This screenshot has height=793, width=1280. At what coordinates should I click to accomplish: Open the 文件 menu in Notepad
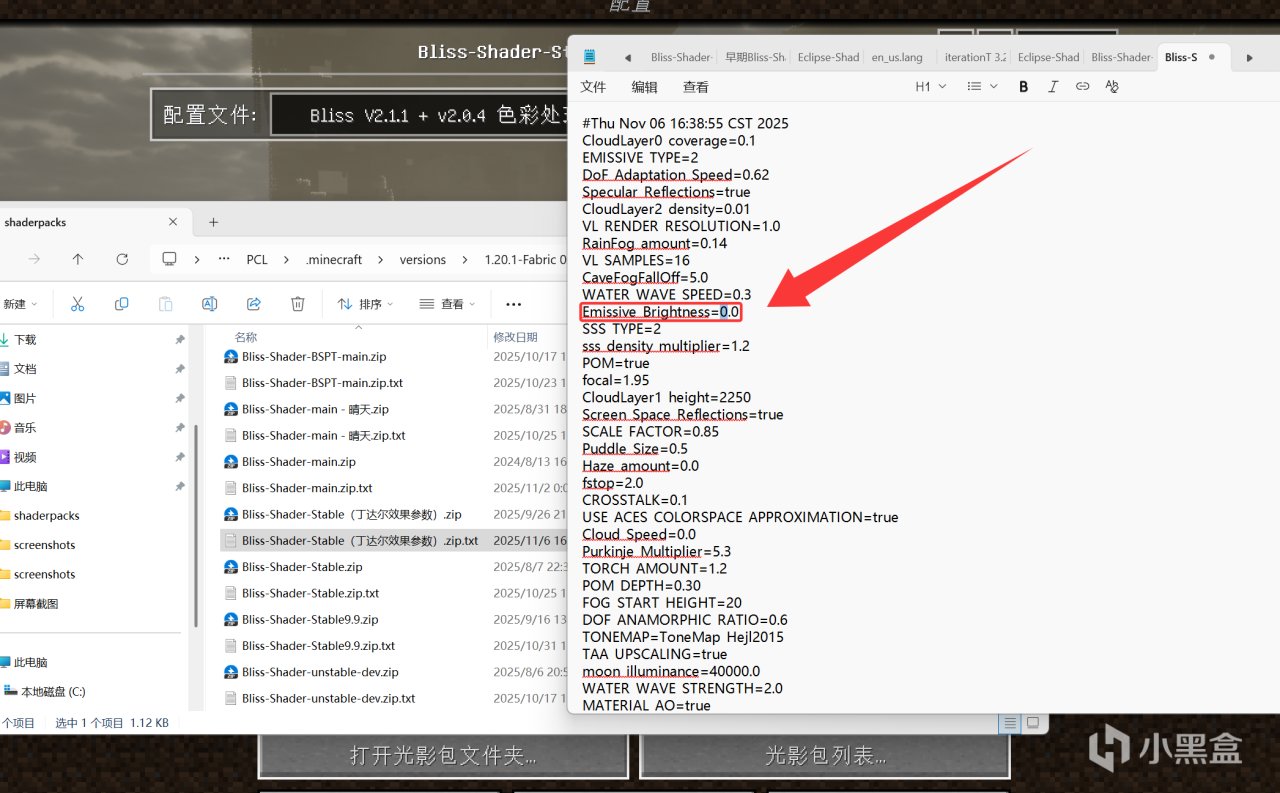click(593, 87)
